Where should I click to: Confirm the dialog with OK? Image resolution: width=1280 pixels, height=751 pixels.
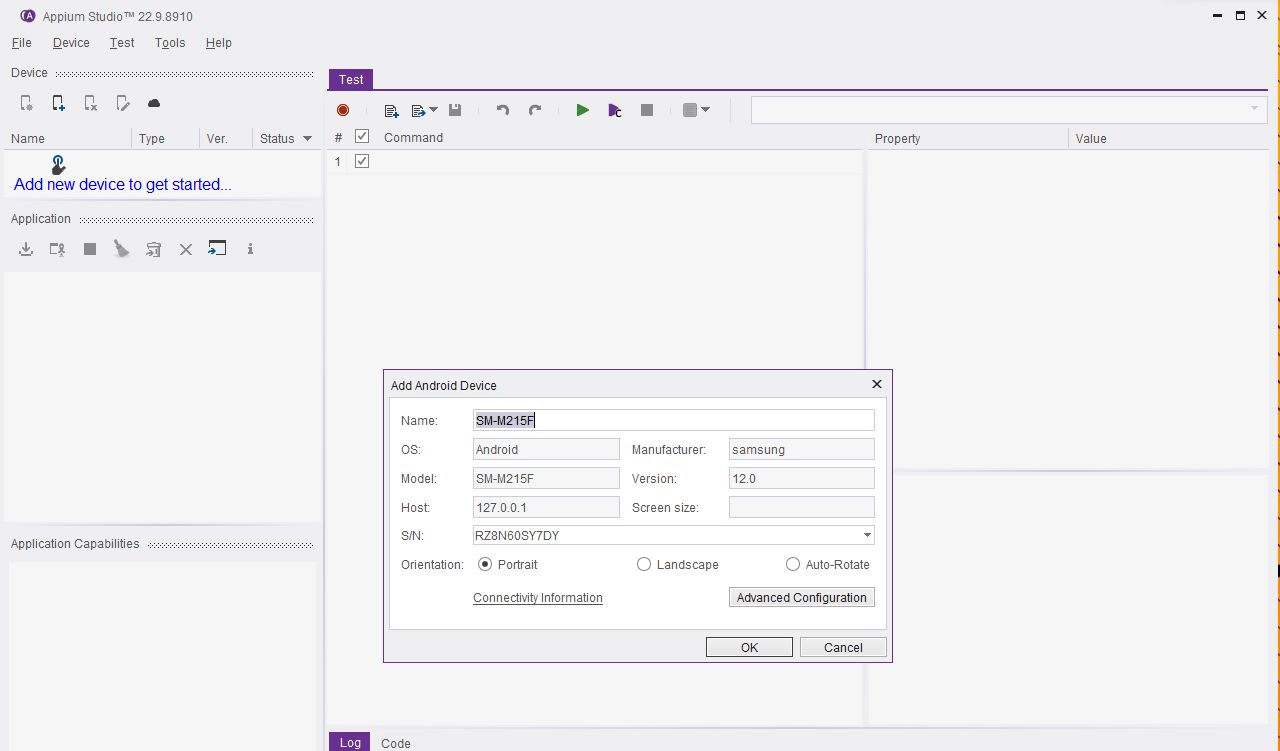tap(749, 647)
